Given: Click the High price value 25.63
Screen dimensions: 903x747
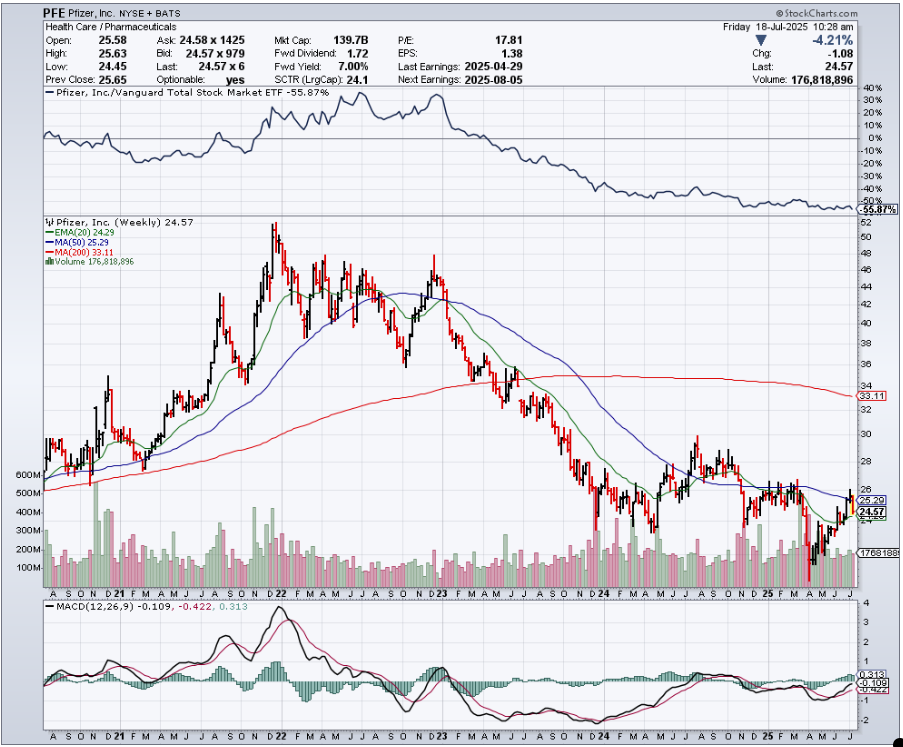Looking at the screenshot, I should pyautogui.click(x=112, y=53).
